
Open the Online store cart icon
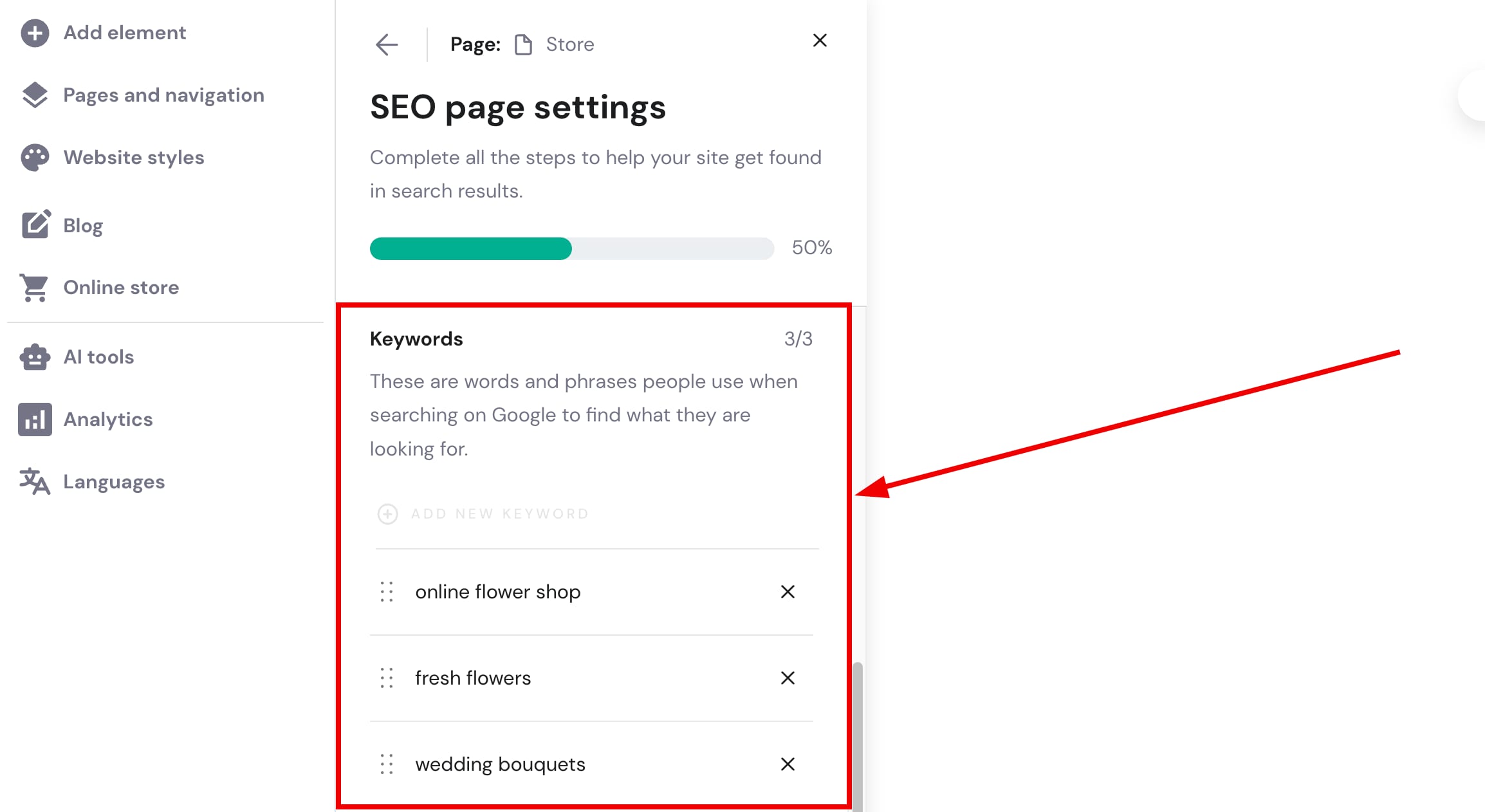pos(35,288)
